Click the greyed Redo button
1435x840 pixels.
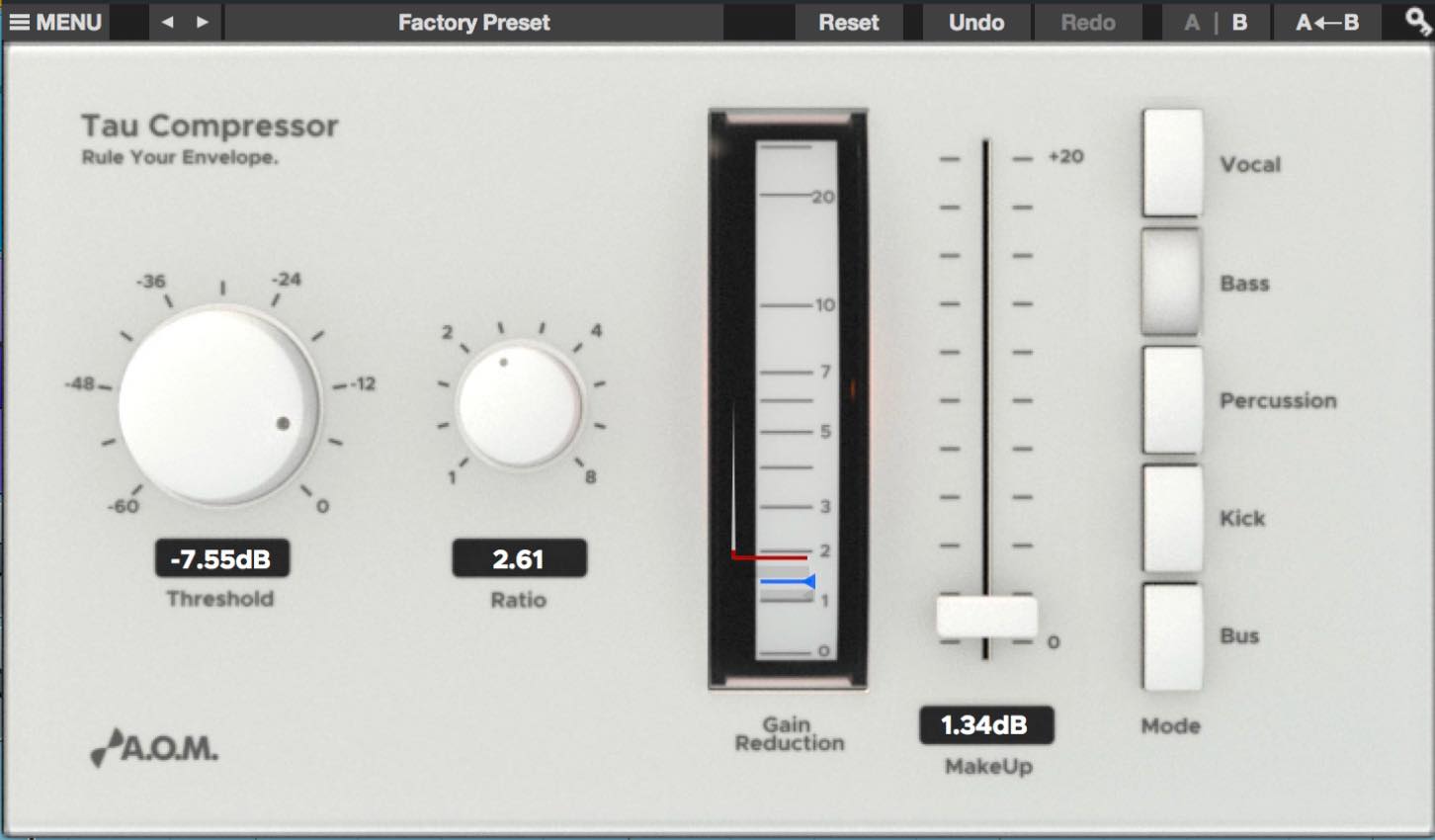pyautogui.click(x=1088, y=22)
